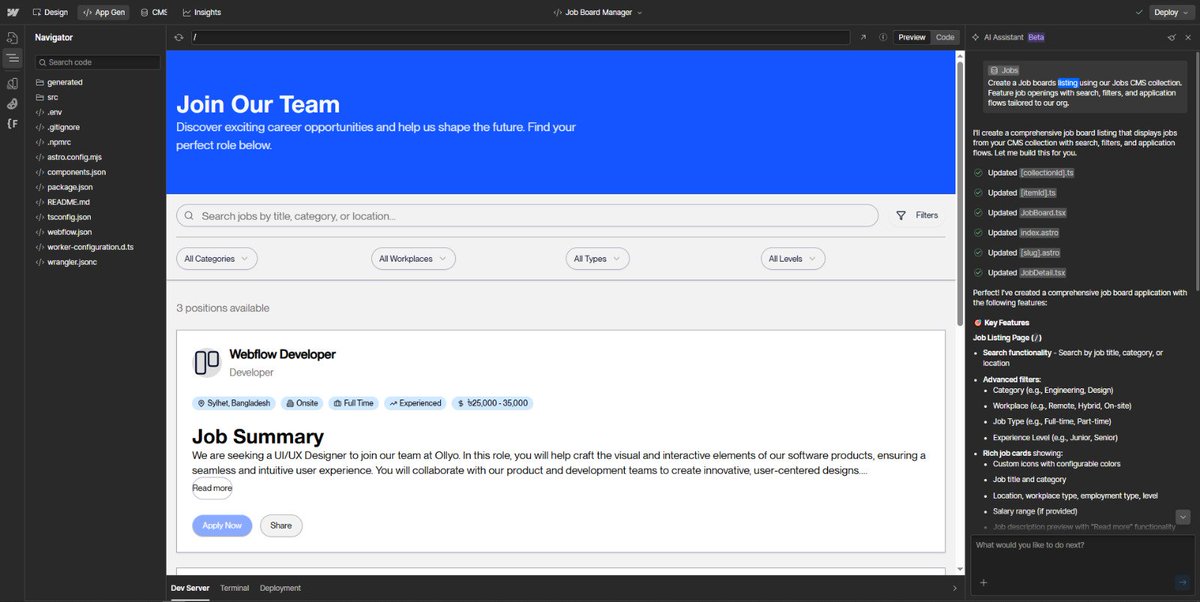Open the library/assets icon in left sidebar
The width and height of the screenshot is (1200, 602).
(12, 83)
